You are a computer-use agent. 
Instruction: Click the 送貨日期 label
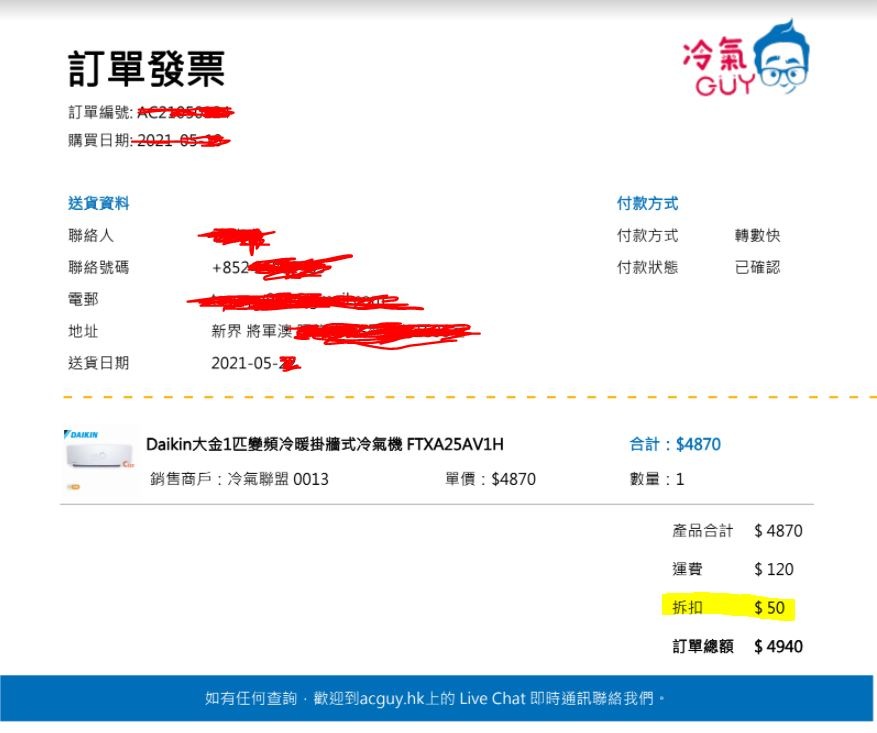(98, 363)
